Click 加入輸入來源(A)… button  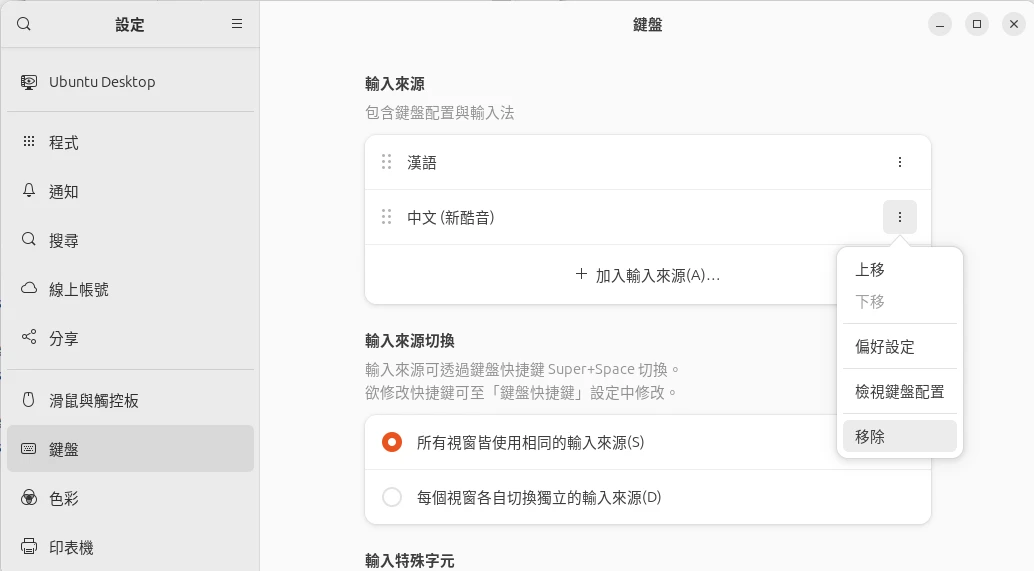(x=648, y=275)
